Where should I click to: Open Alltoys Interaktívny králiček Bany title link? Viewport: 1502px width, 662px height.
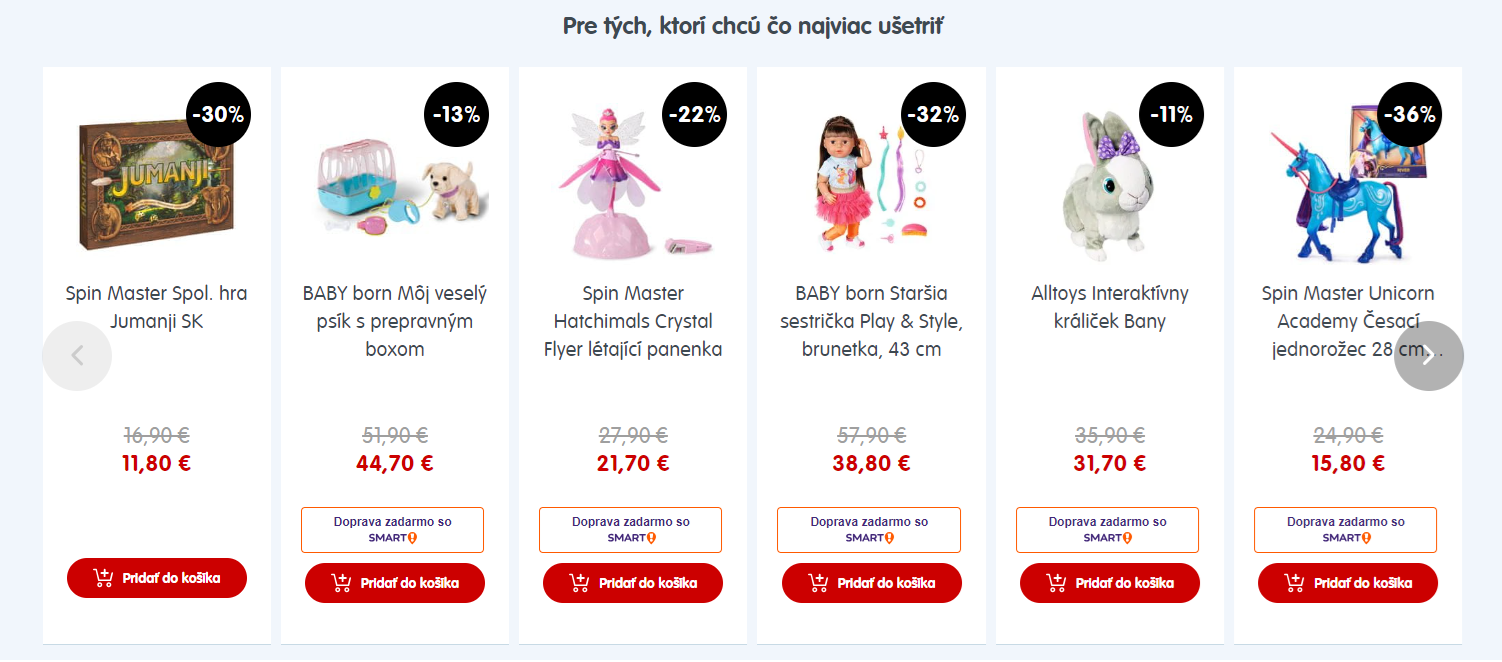click(1110, 308)
